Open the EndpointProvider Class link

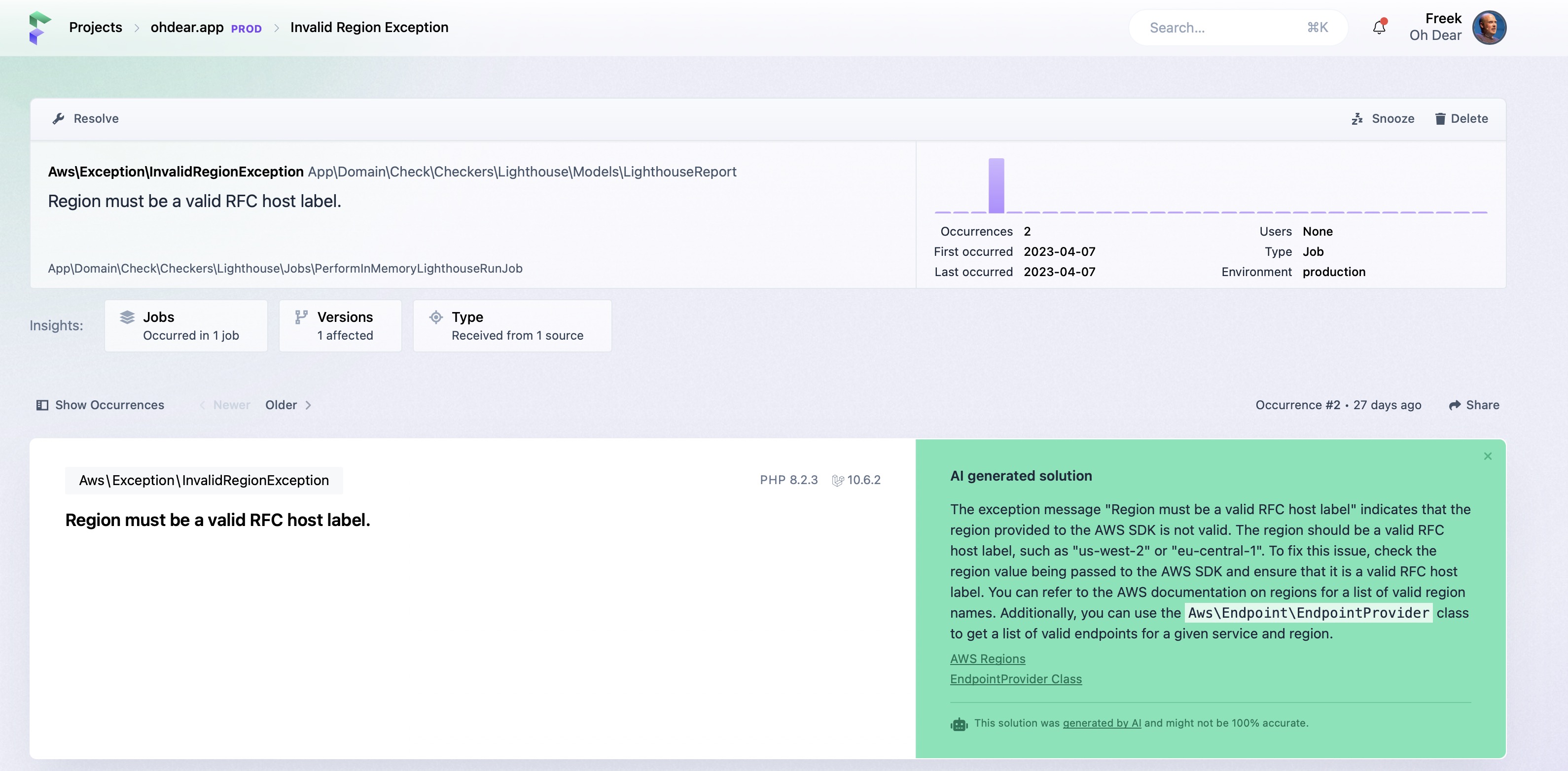[1016, 679]
